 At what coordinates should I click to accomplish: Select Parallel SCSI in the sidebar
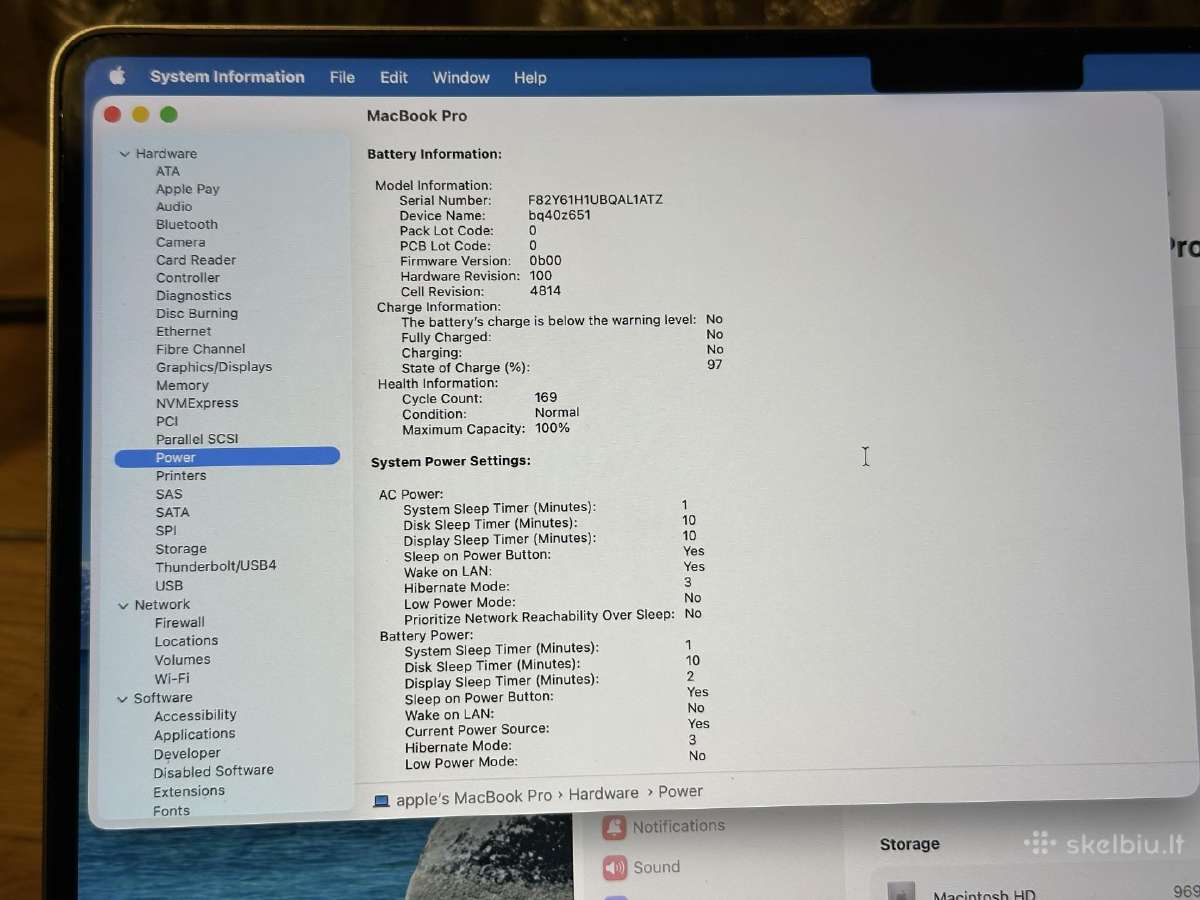pyautogui.click(x=197, y=439)
